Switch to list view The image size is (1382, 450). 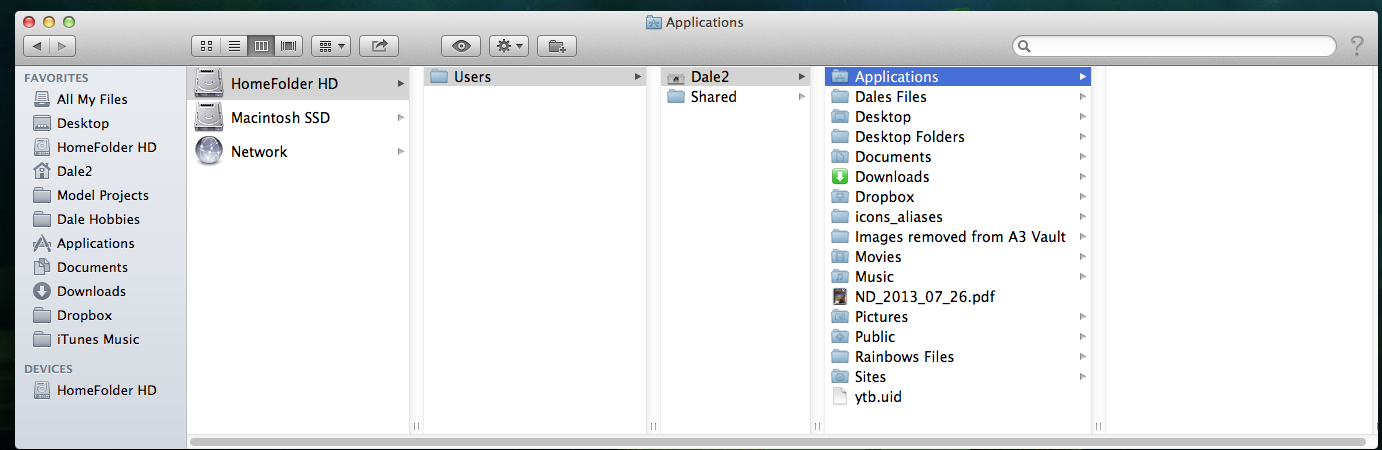click(x=234, y=46)
